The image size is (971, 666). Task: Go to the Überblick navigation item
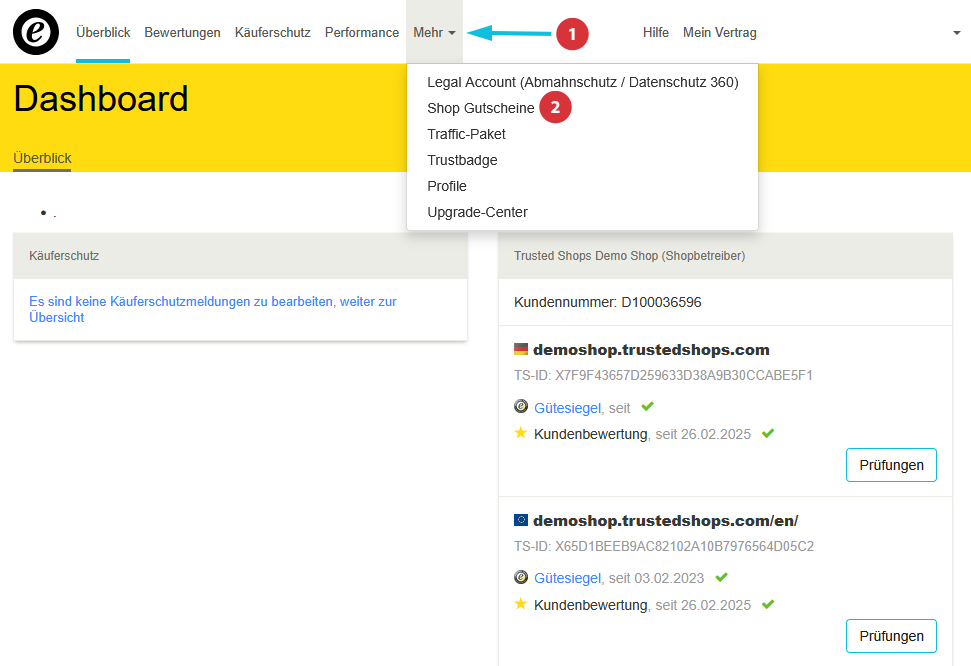(x=103, y=32)
